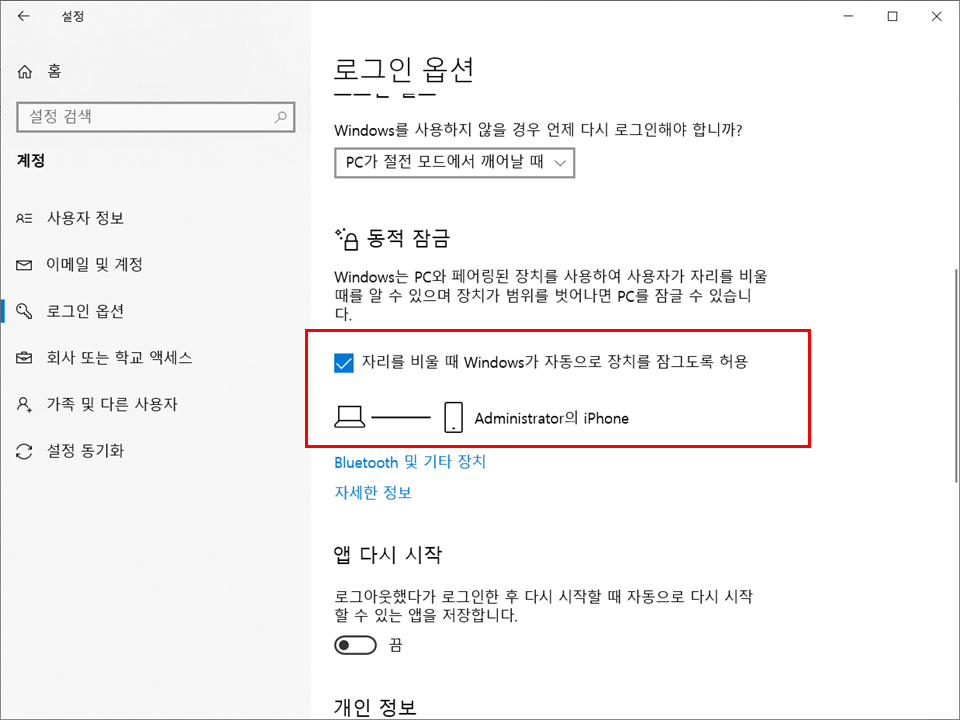Click the 로그인 옵션 page title
Image resolution: width=960 pixels, height=720 pixels.
click(403, 70)
